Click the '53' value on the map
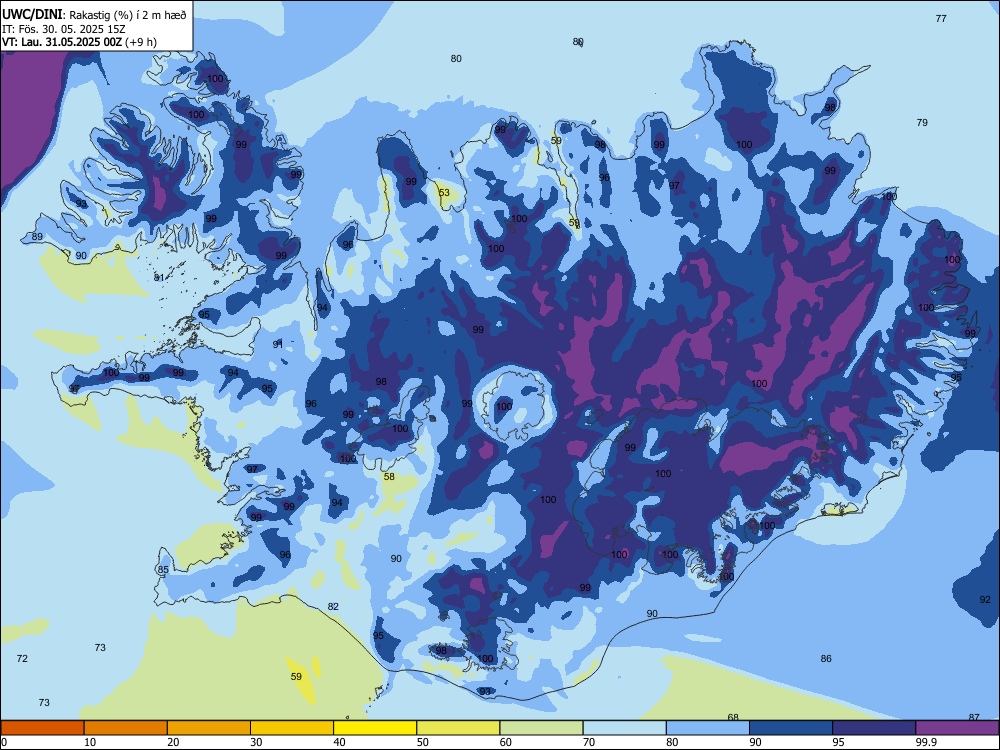1000x750 pixels. tap(444, 193)
